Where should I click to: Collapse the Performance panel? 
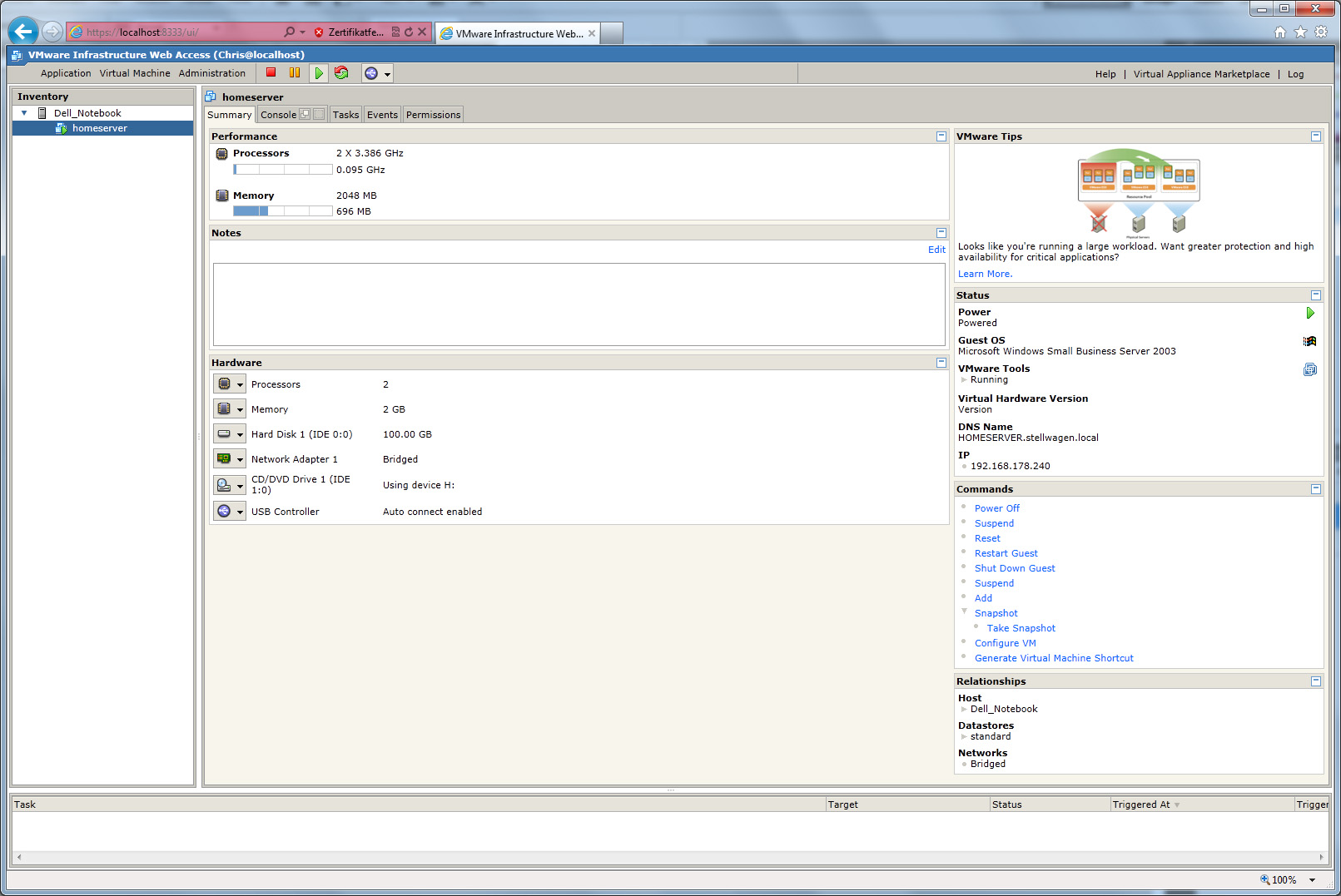coord(941,136)
